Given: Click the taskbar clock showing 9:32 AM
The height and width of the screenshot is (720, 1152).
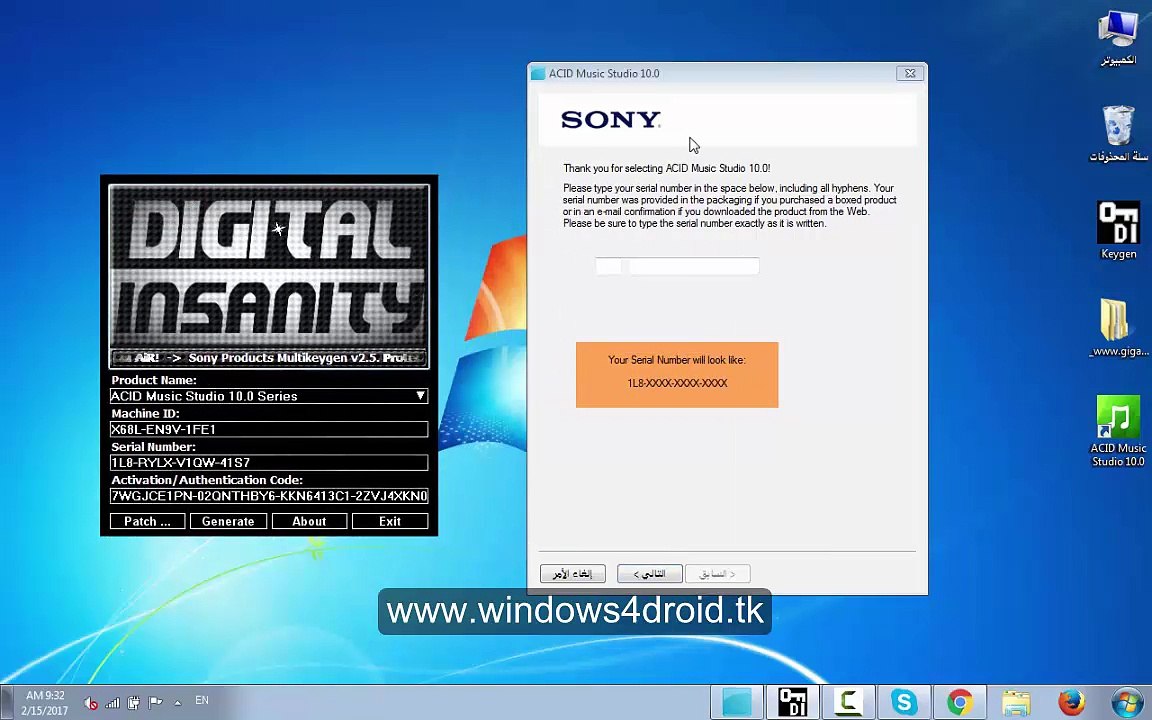Looking at the screenshot, I should coord(45,702).
